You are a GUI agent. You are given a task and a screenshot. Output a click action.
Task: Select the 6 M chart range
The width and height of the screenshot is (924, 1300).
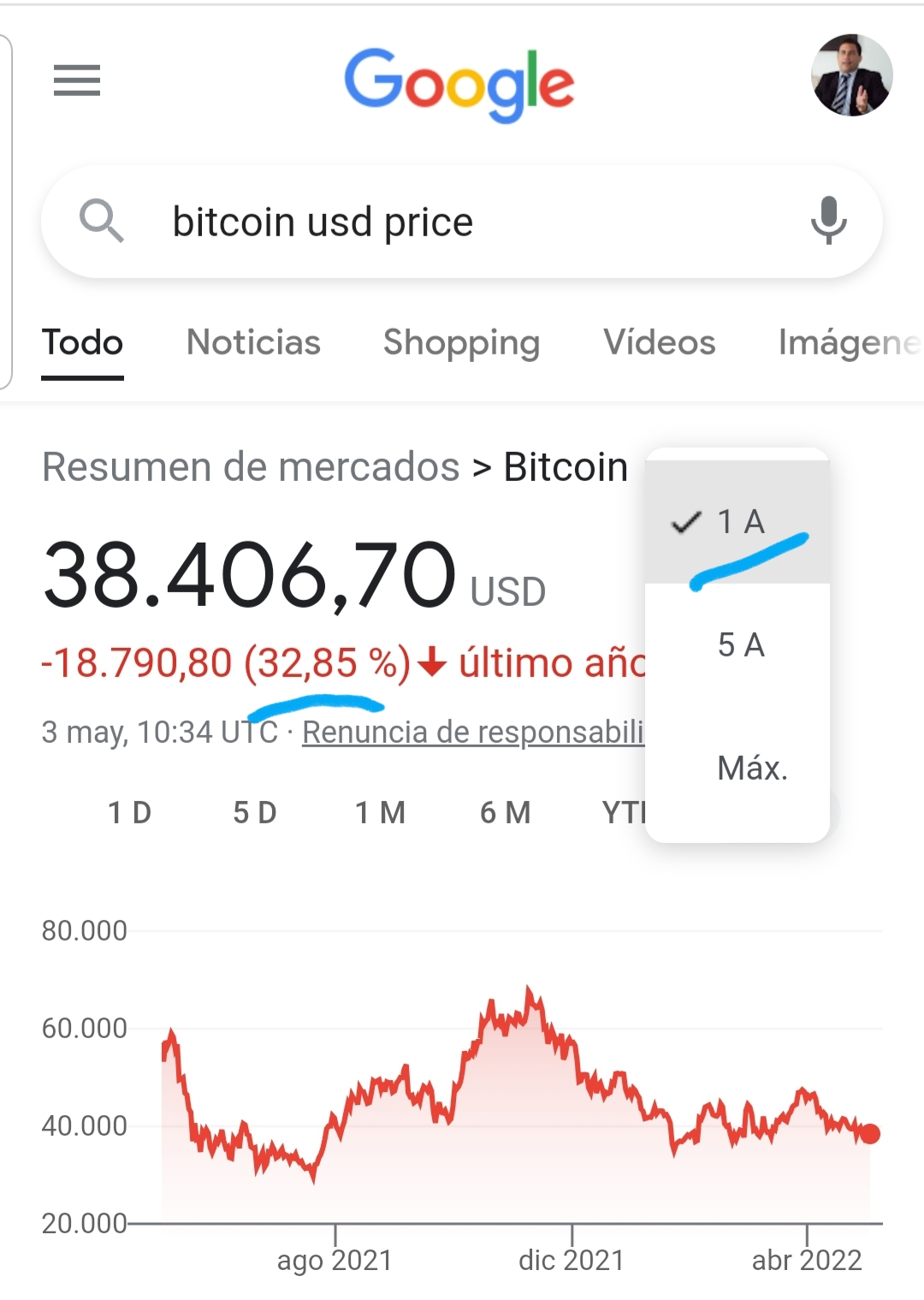pos(505,812)
